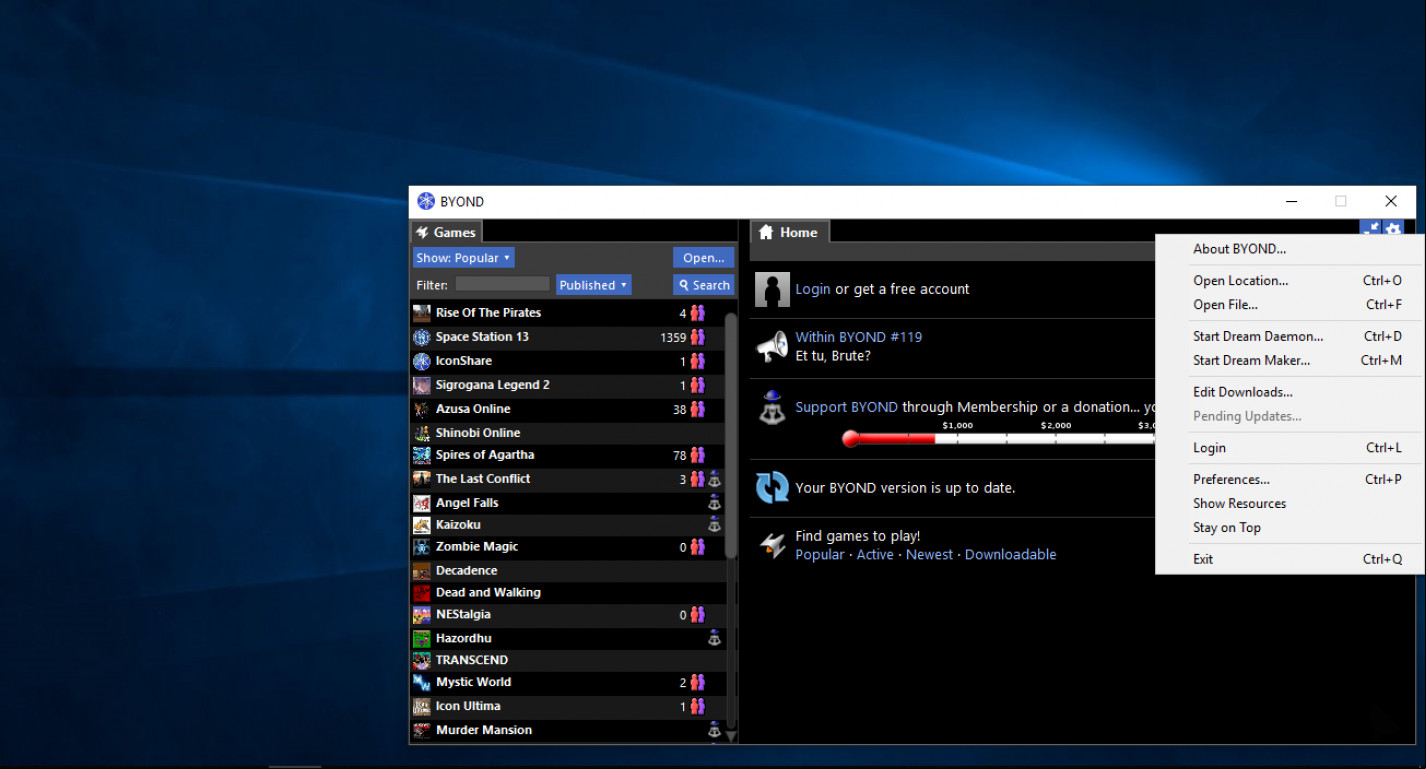
Task: Click the members-only icon on Hazordhu row
Action: pos(714,638)
